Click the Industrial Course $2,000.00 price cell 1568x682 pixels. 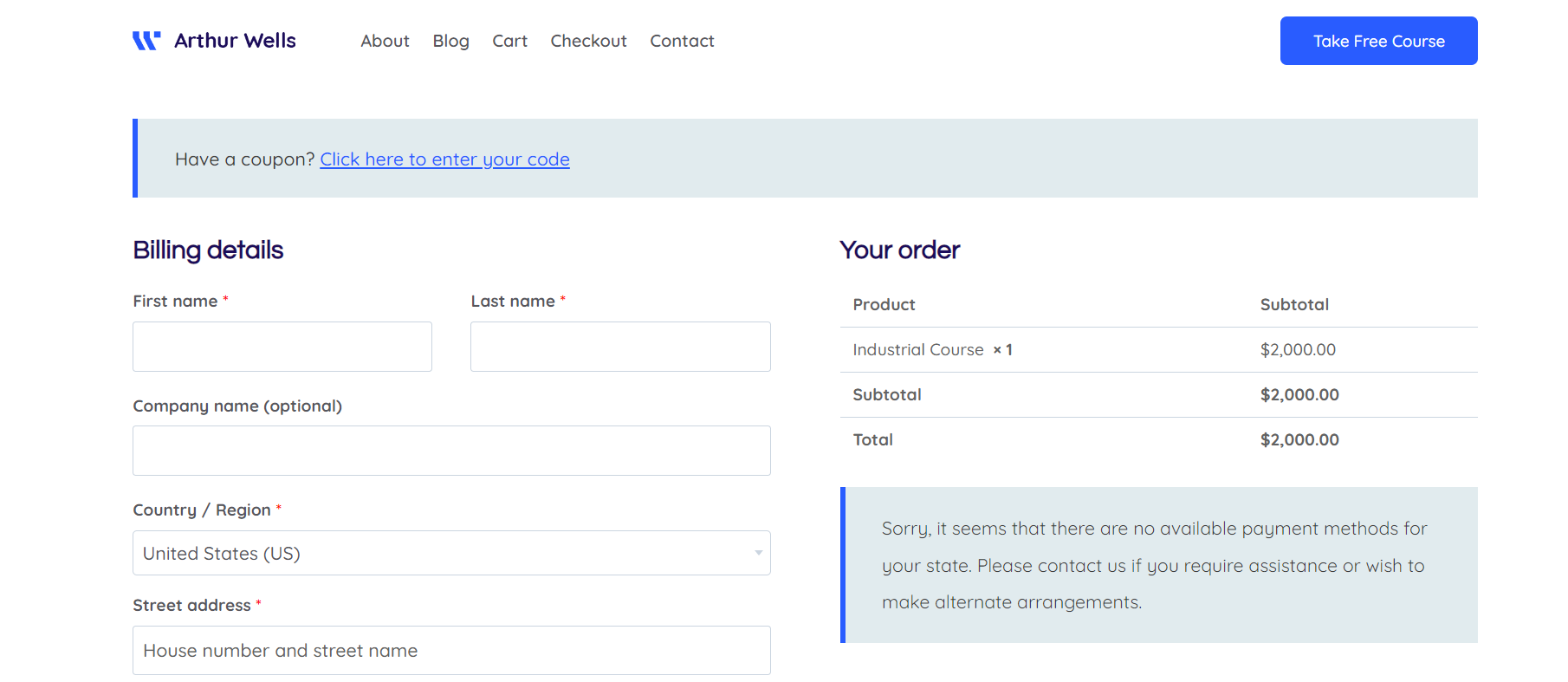(1298, 350)
